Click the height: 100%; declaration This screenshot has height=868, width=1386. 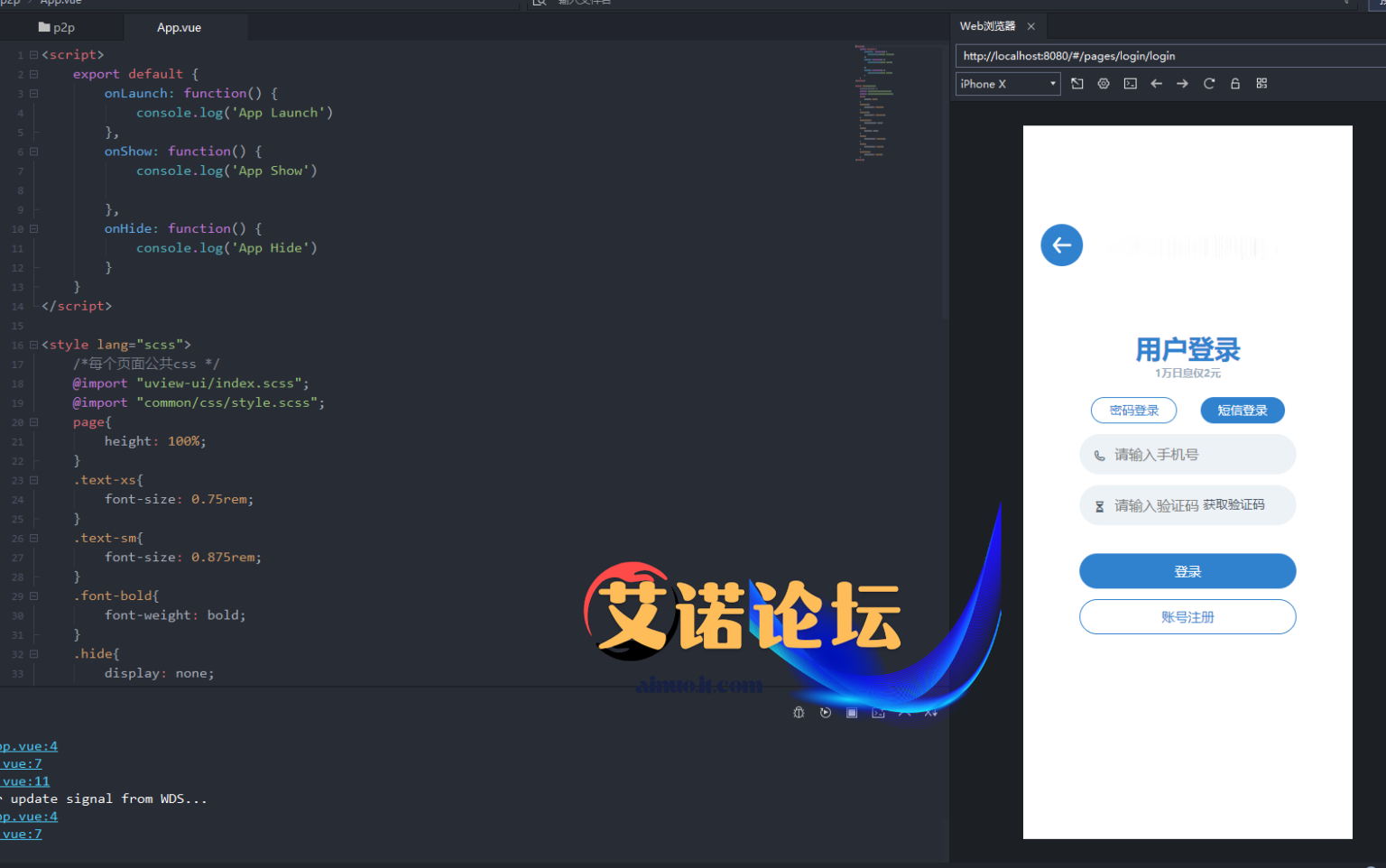(155, 441)
